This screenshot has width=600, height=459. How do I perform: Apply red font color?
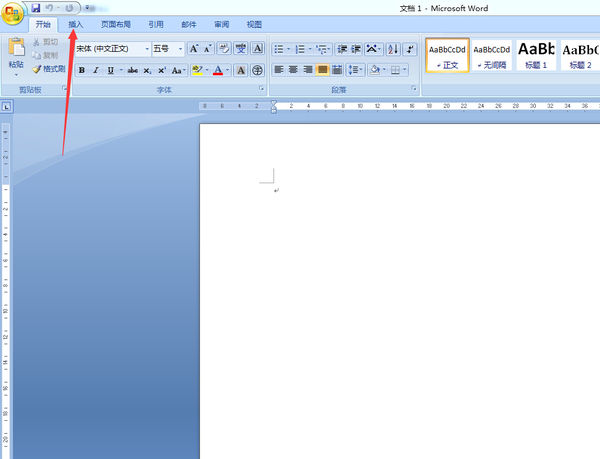pos(218,70)
